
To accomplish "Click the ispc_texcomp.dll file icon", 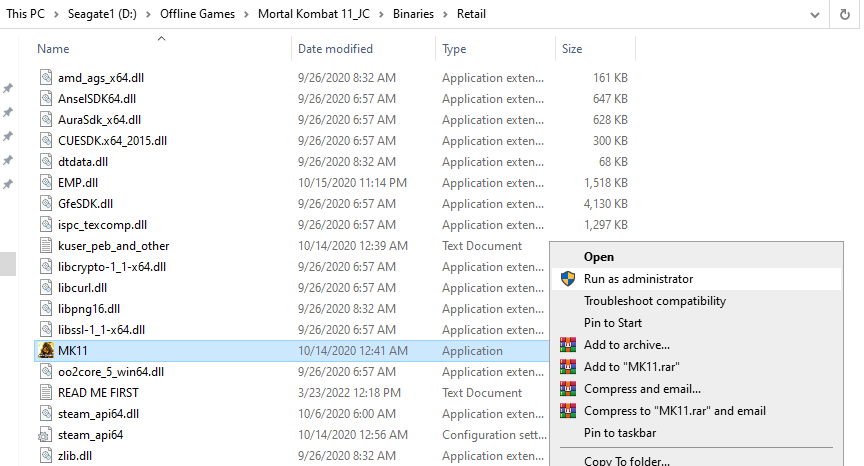I will (x=46, y=224).
